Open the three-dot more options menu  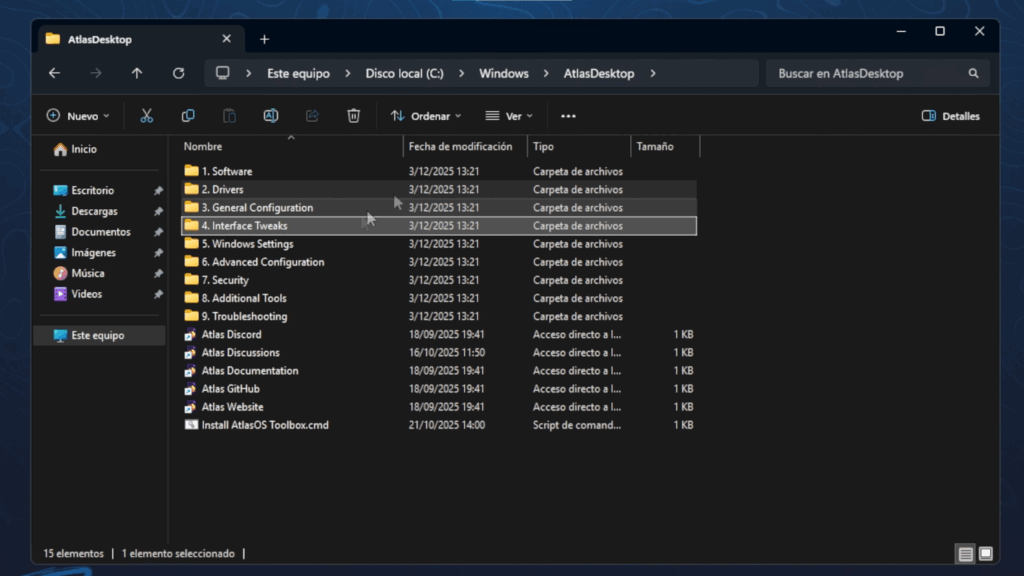coord(568,116)
